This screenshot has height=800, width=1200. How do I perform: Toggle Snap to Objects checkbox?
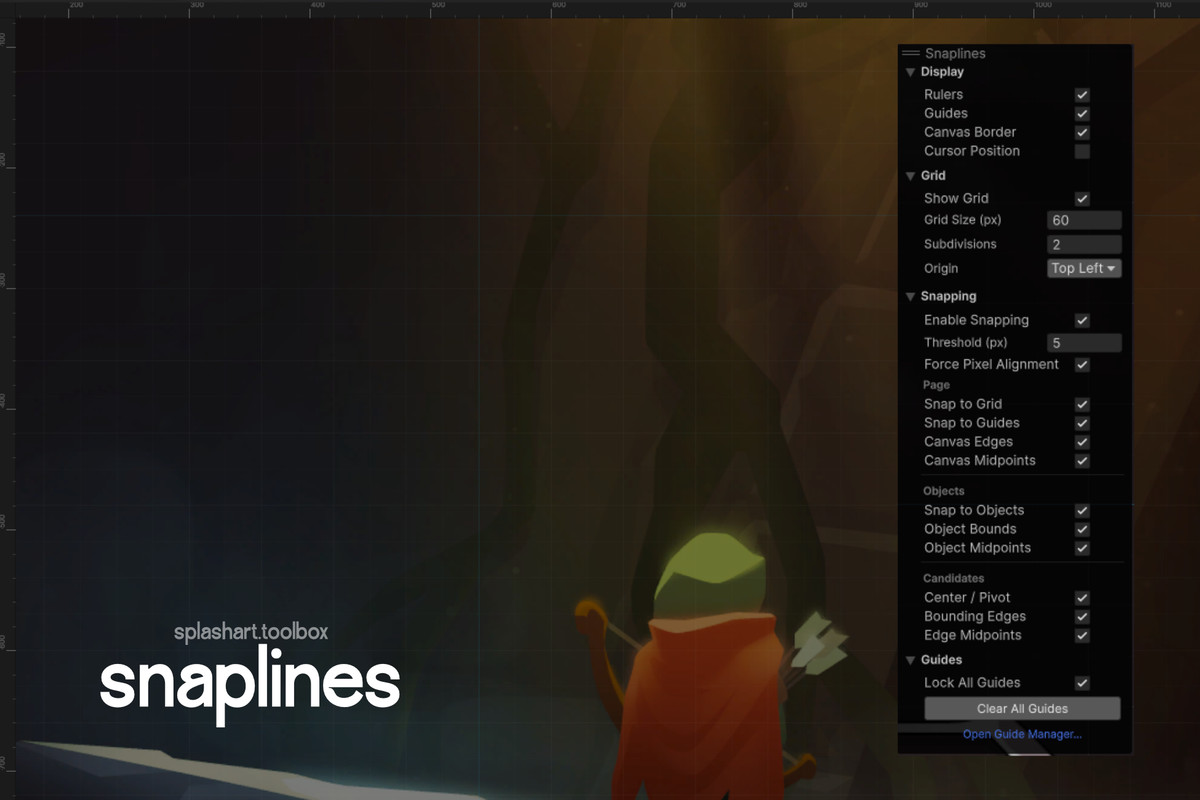tap(1082, 511)
